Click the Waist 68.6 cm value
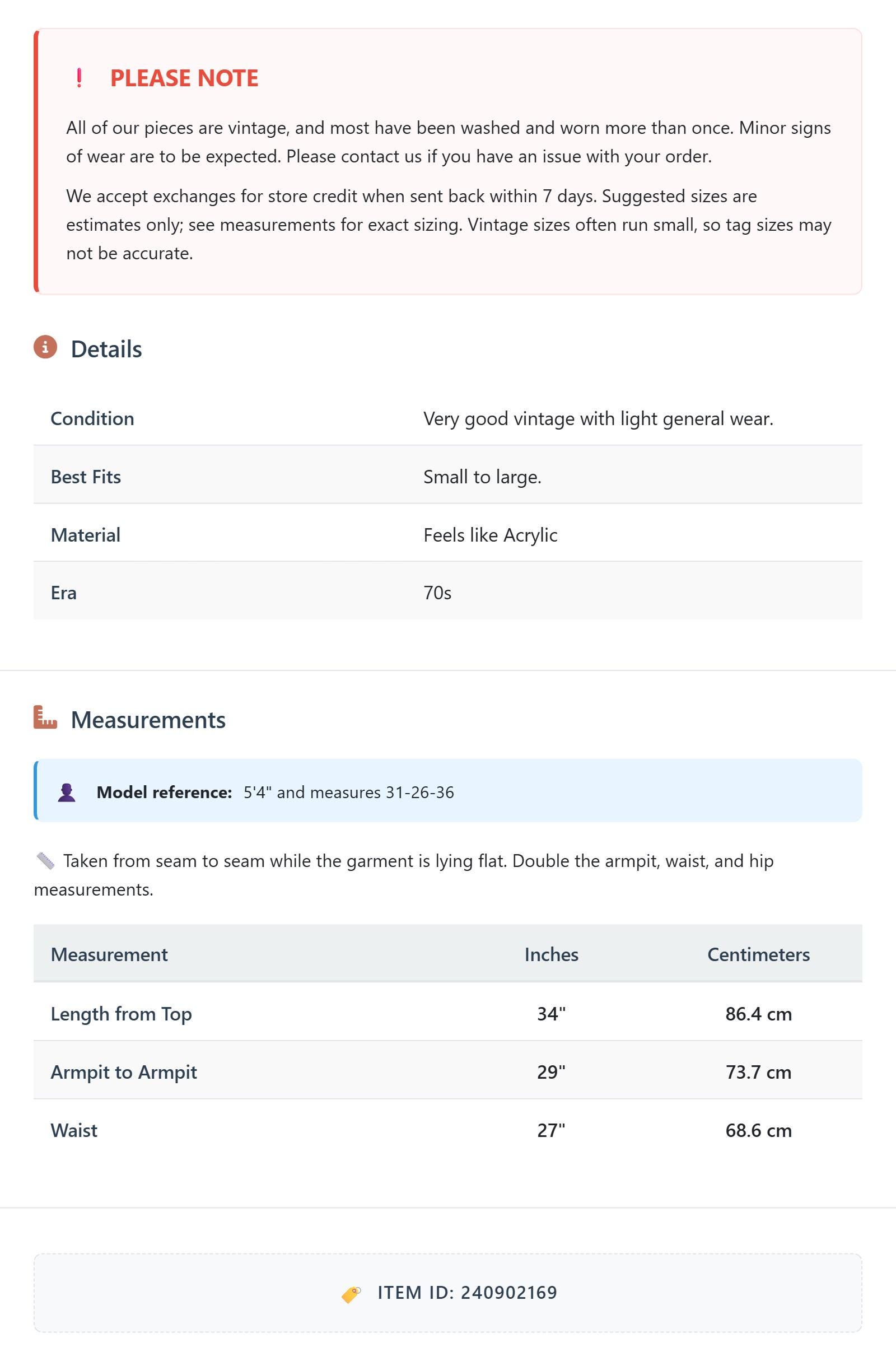 tap(758, 1131)
